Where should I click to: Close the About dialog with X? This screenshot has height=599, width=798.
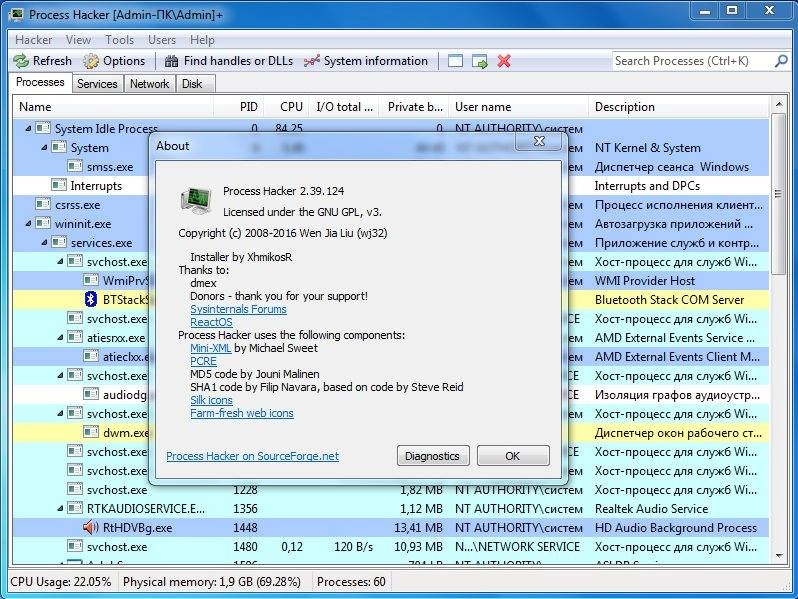pos(539,141)
